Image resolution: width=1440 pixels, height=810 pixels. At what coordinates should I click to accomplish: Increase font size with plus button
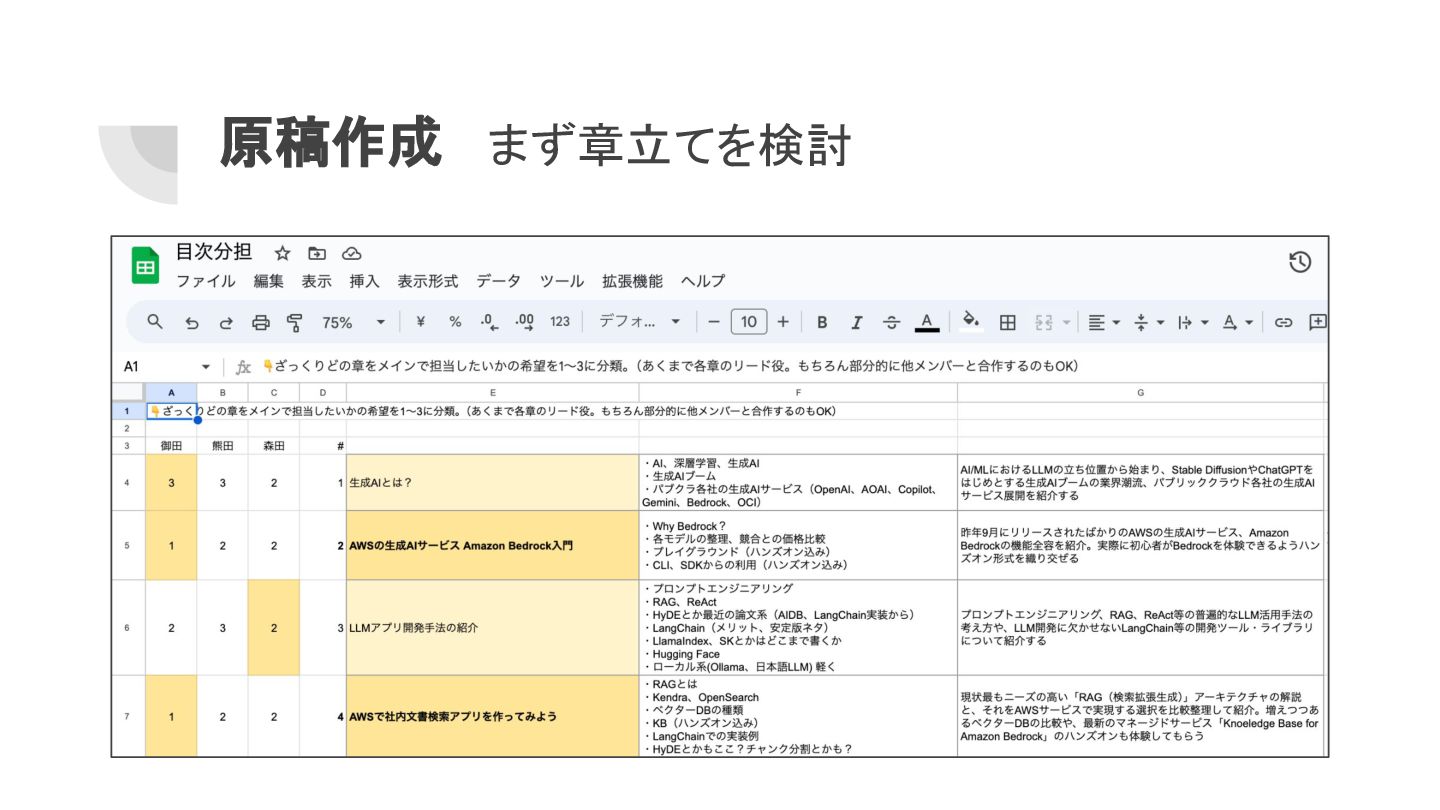(783, 322)
